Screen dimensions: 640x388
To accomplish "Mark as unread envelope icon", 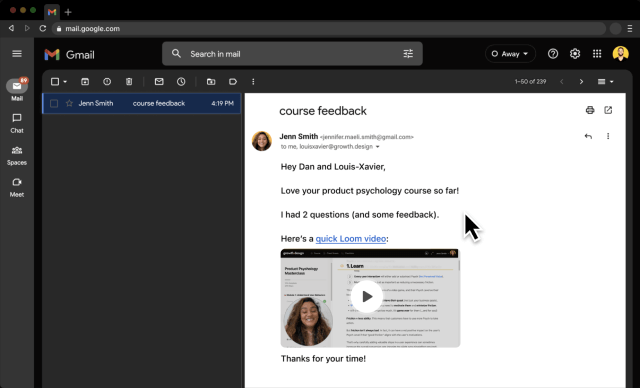I will 159,82.
